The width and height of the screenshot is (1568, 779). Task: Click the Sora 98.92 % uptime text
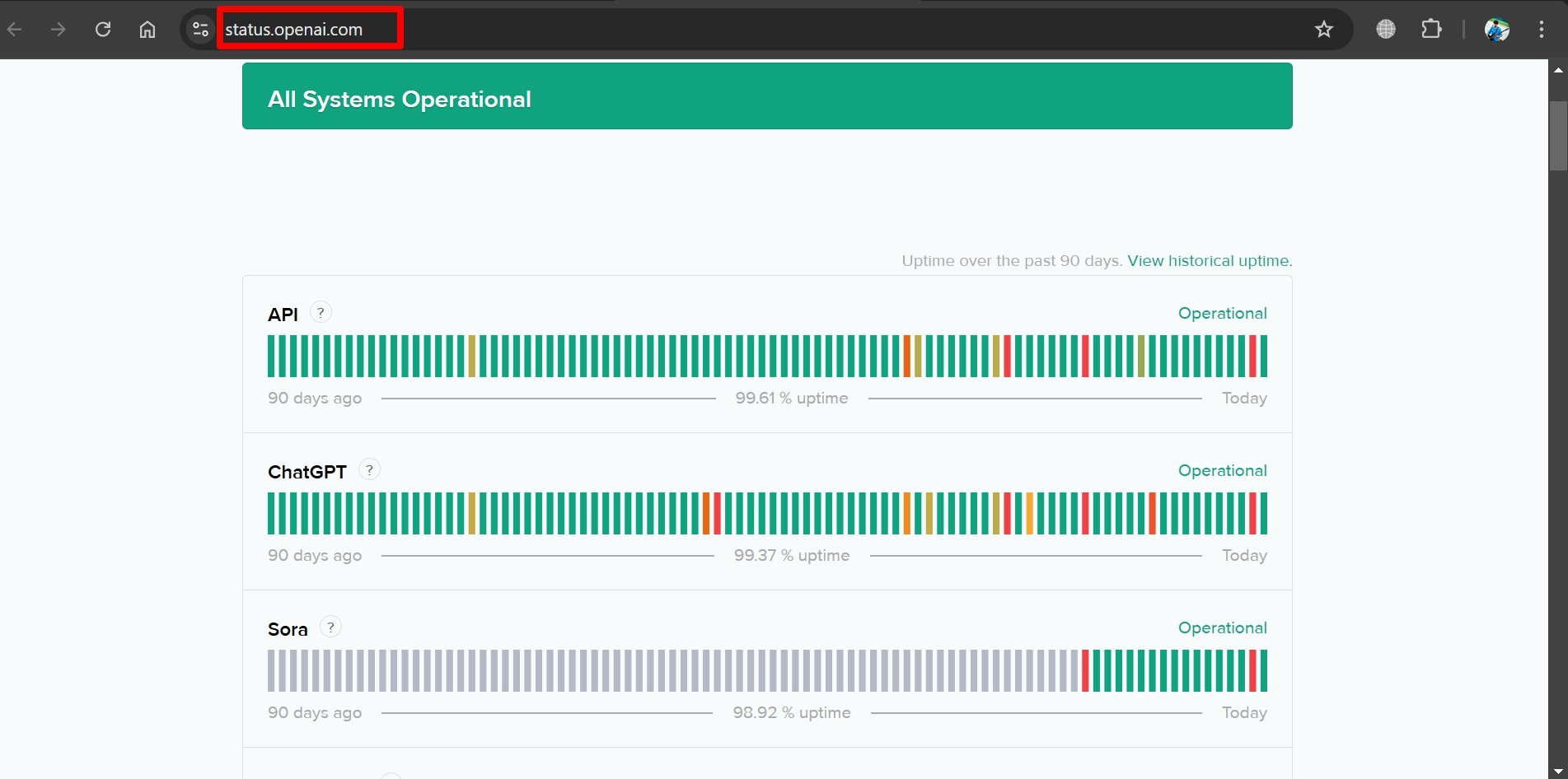point(791,712)
